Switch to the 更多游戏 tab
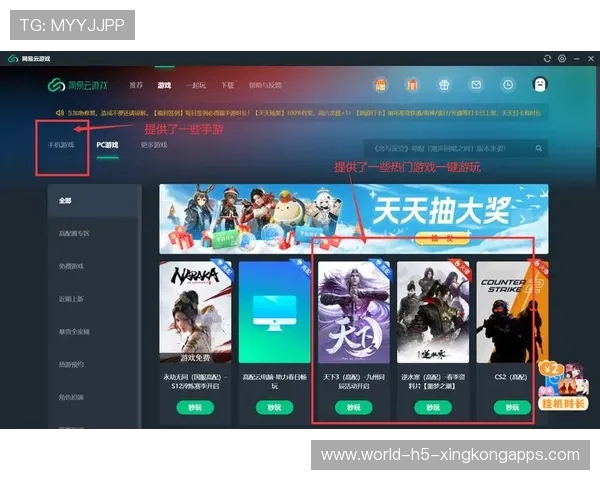The image size is (600, 480). click(154, 145)
